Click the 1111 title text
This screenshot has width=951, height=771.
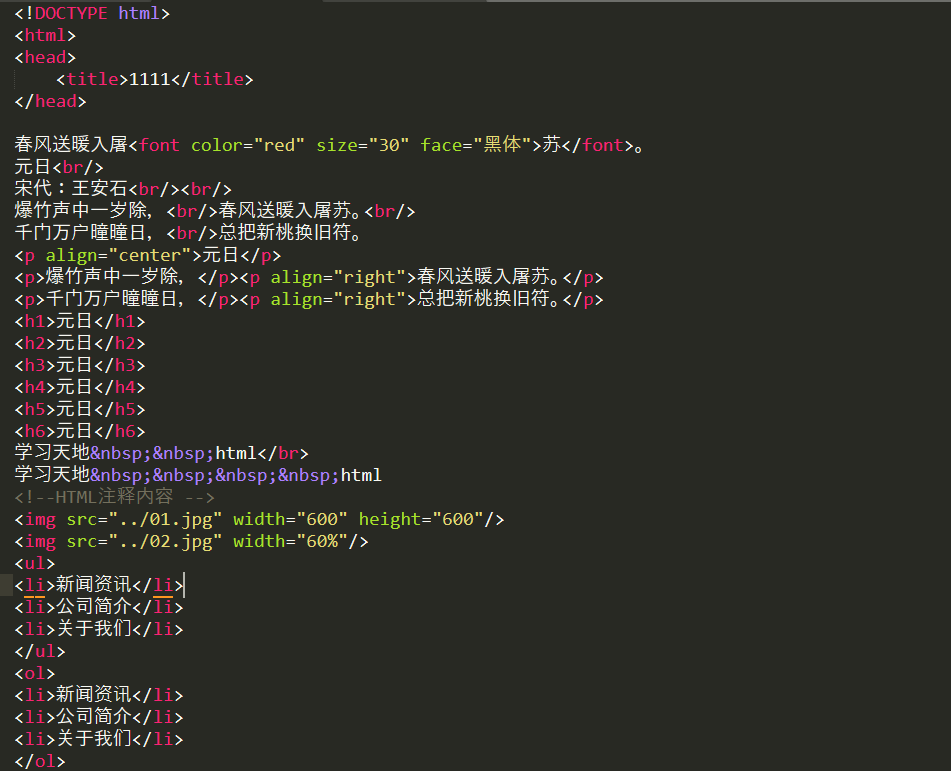(149, 79)
